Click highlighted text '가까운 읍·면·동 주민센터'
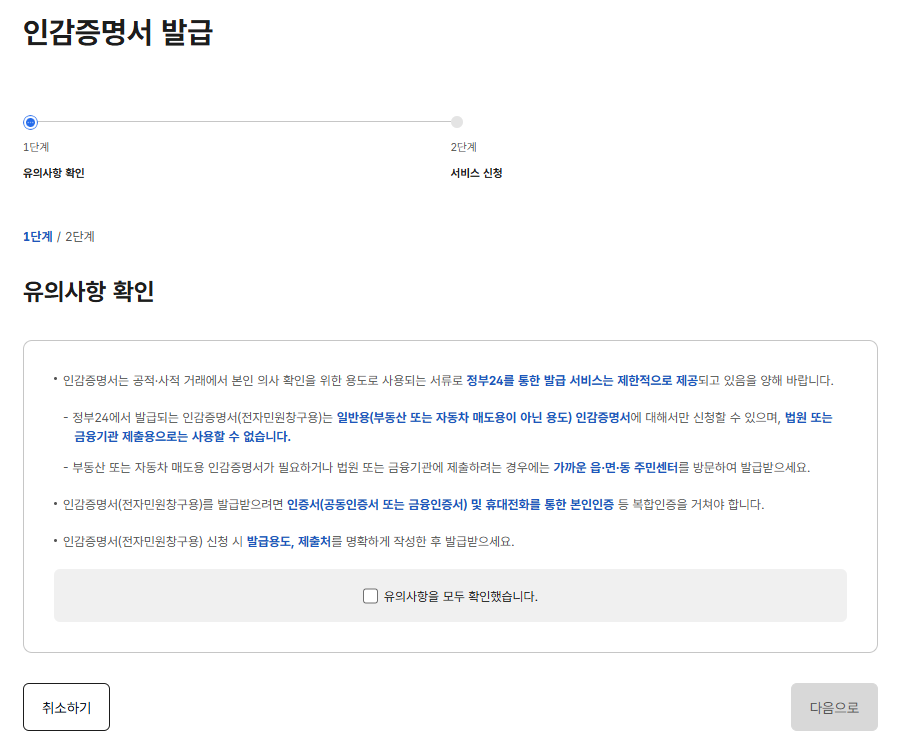 pos(616,468)
